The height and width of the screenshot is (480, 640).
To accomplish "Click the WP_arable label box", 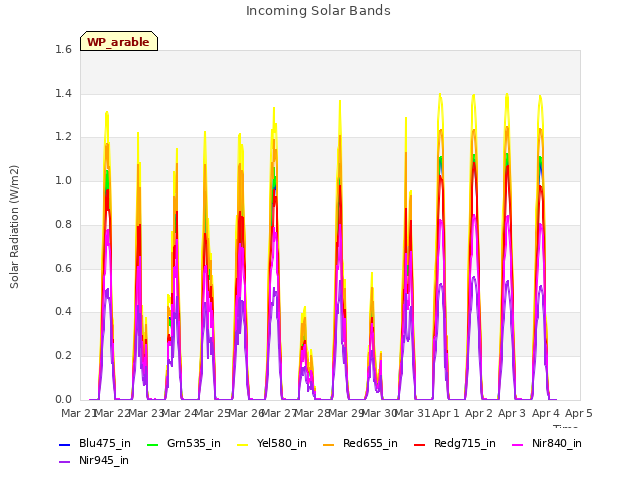I will pyautogui.click(x=119, y=41).
